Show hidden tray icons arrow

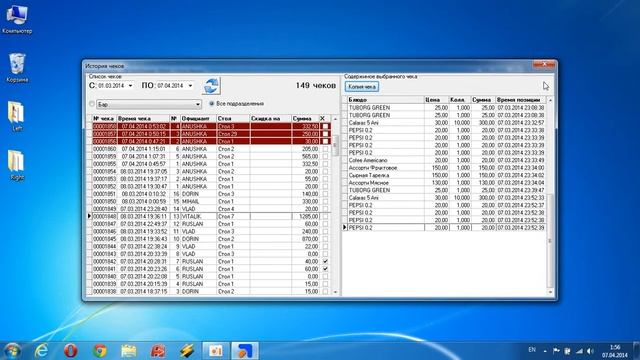coord(545,351)
